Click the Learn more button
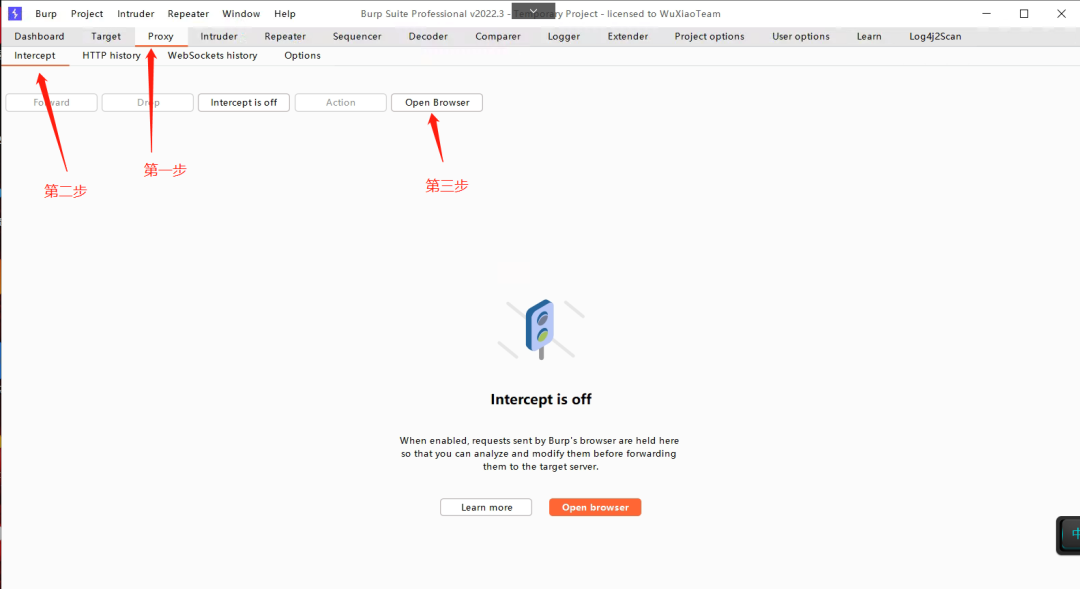Screen dimensions: 1080x589 [486, 508]
